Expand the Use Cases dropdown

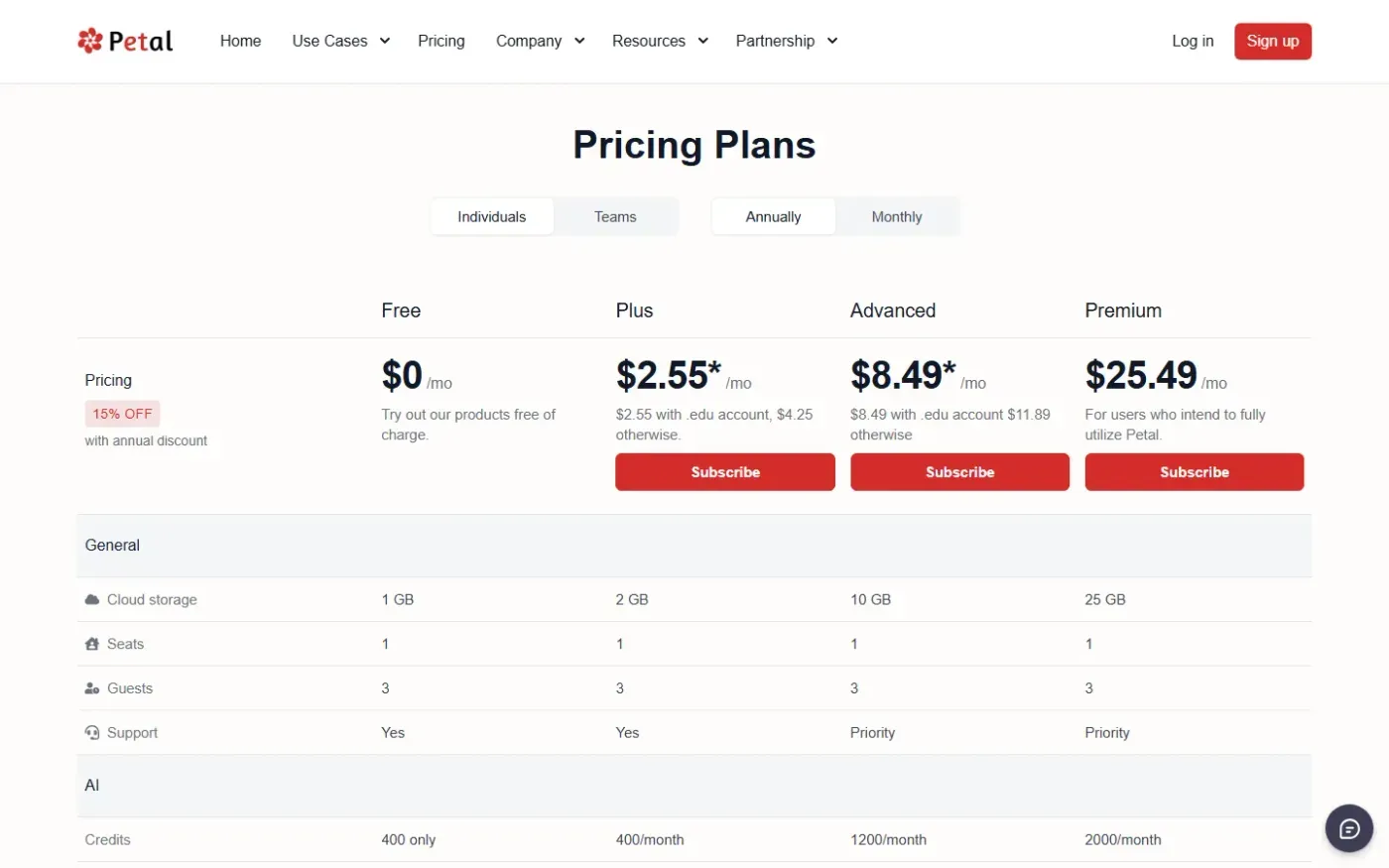[341, 41]
